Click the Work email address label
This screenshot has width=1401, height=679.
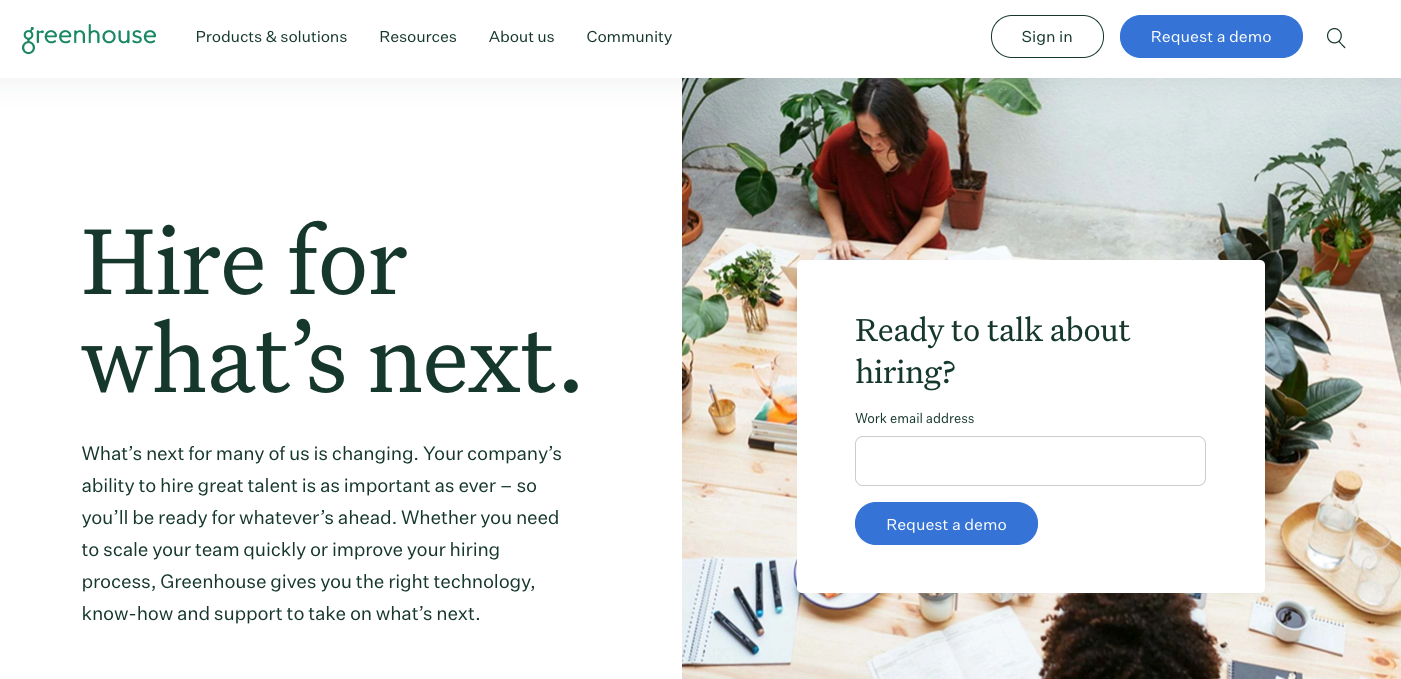(914, 418)
